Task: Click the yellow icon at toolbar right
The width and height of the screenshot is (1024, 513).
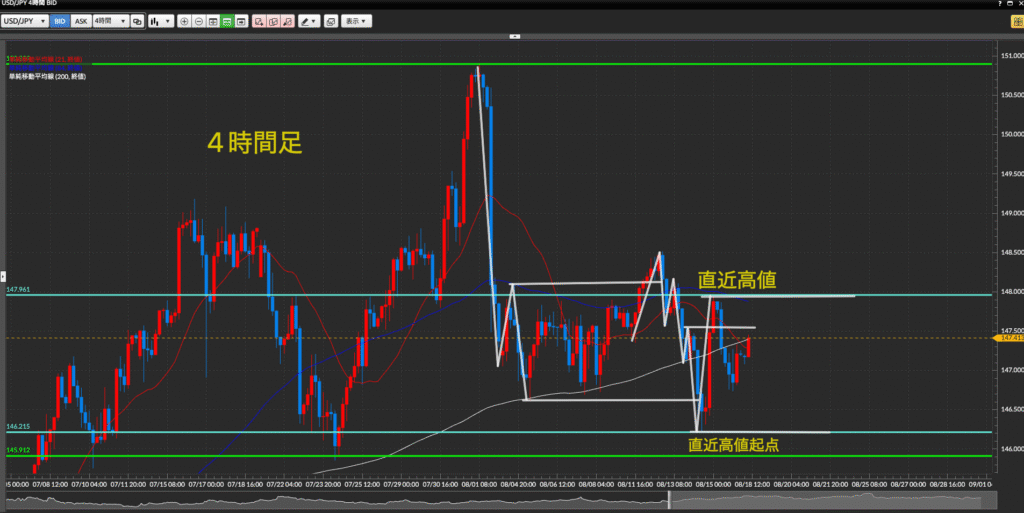Action: coord(1017,22)
